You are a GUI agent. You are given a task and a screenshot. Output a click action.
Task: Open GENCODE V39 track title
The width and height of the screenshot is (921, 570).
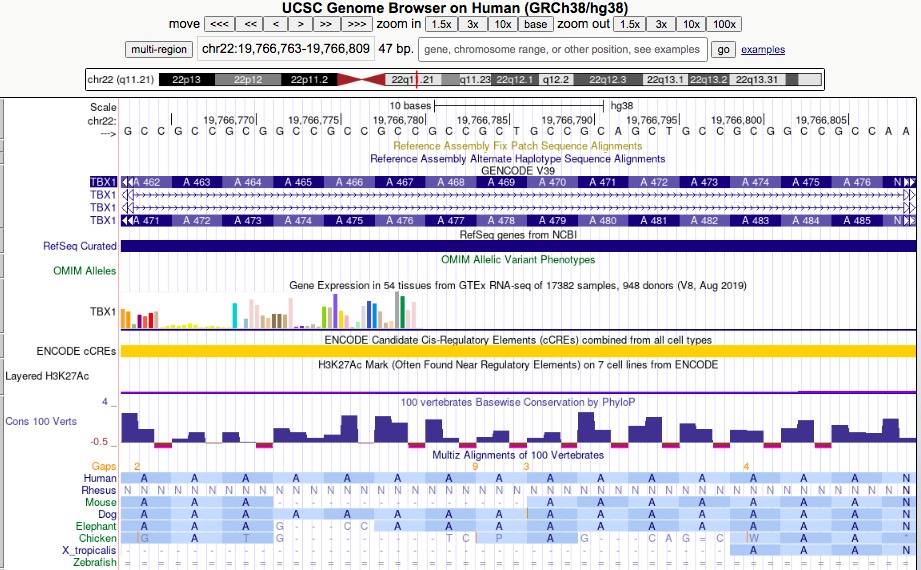[517, 171]
